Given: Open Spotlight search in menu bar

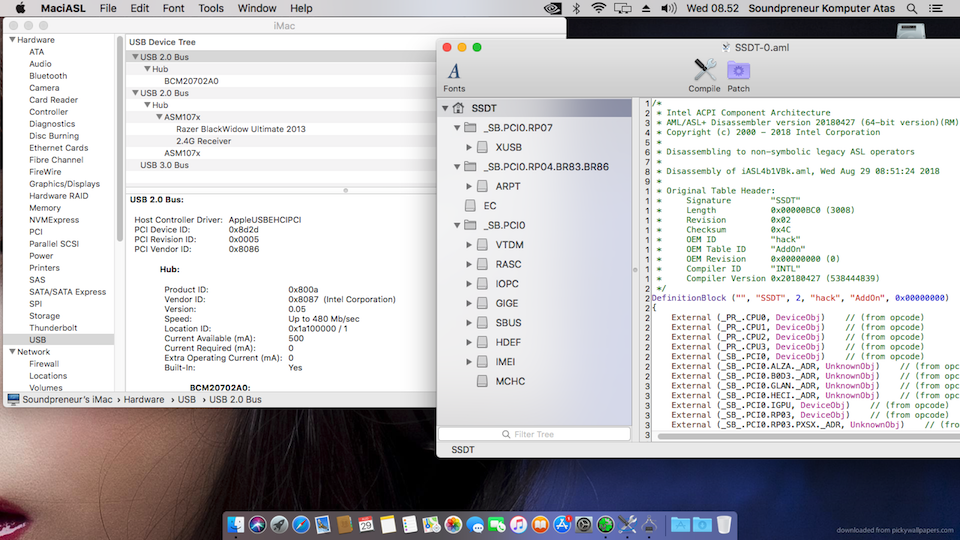Looking at the screenshot, I should 912,9.
